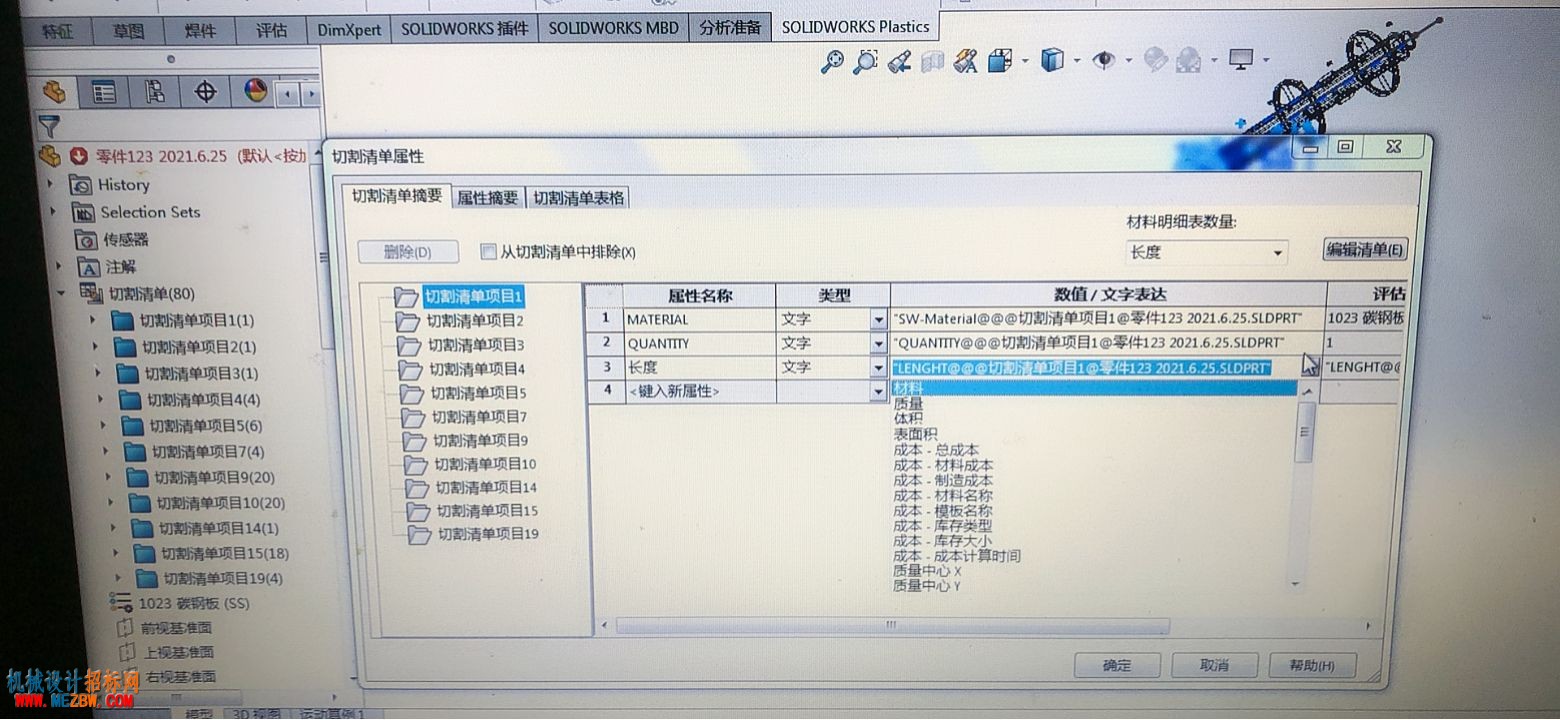Open the View Orientation dropdown arrow
1560x720 pixels.
pos(1026,62)
